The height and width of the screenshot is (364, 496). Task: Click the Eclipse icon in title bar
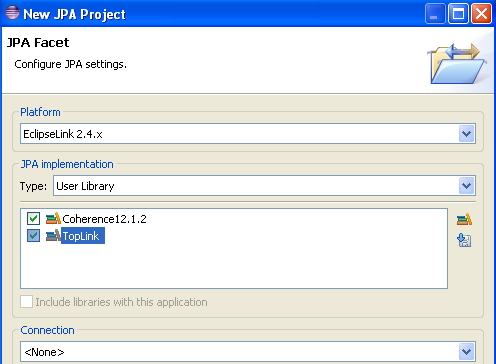(12, 13)
